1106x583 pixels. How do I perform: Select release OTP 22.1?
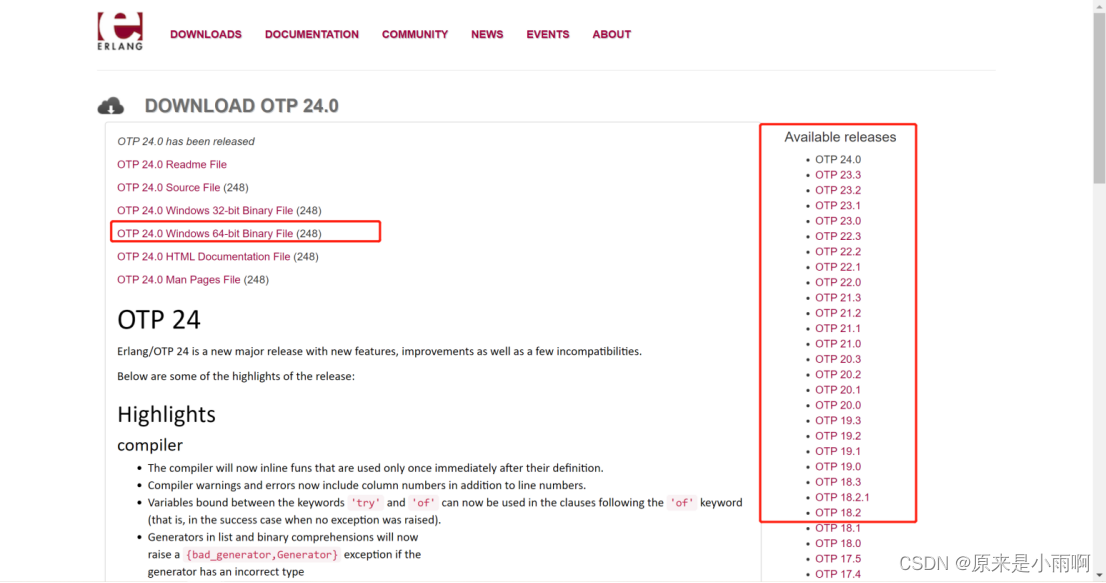[x=838, y=267]
